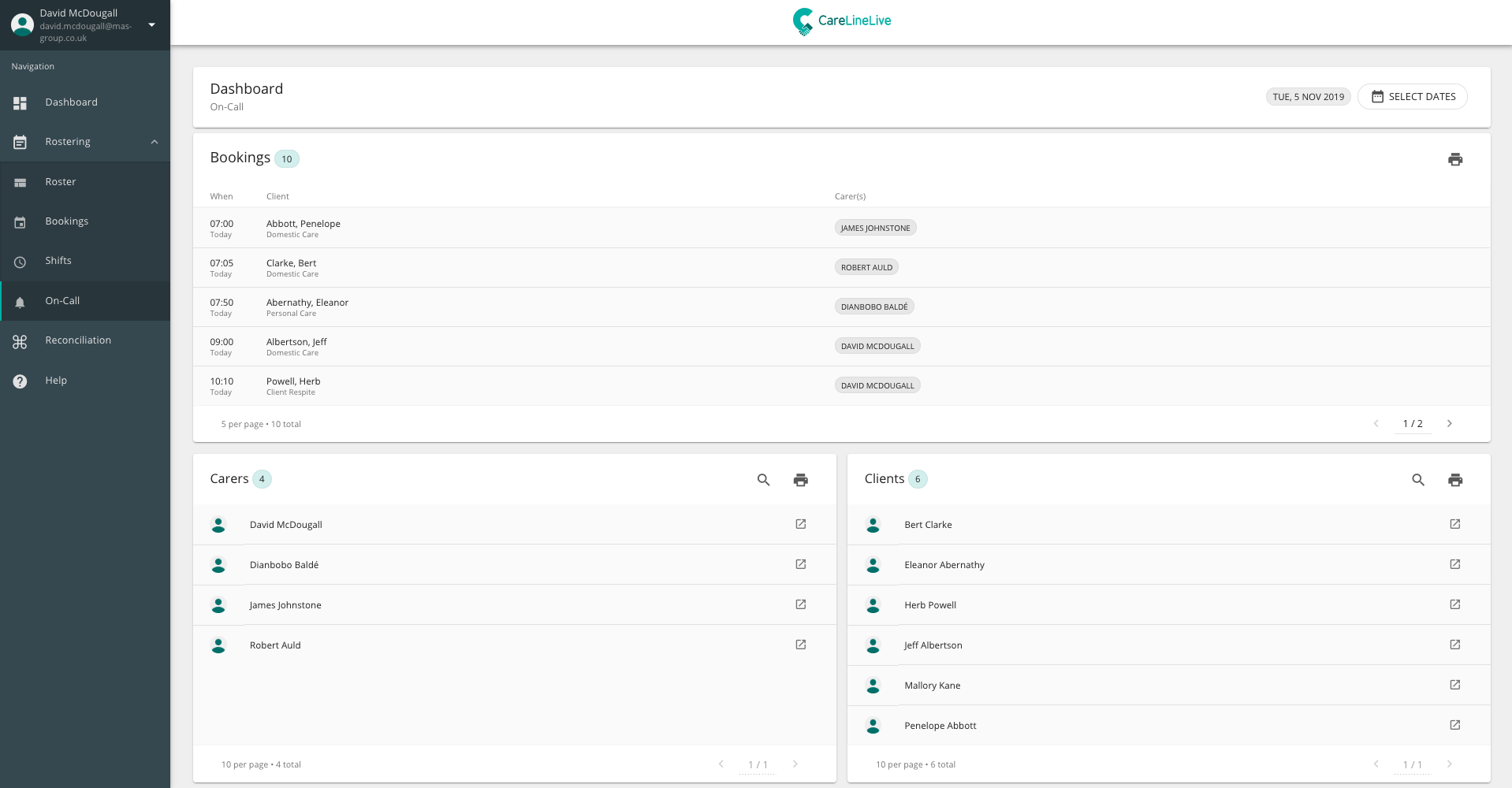The height and width of the screenshot is (788, 1512).
Task: Go to next page of Bookings
Action: [1449, 424]
